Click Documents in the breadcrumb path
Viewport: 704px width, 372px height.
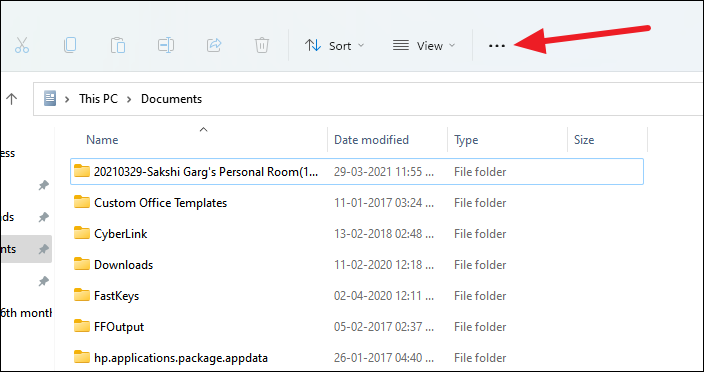tap(172, 99)
